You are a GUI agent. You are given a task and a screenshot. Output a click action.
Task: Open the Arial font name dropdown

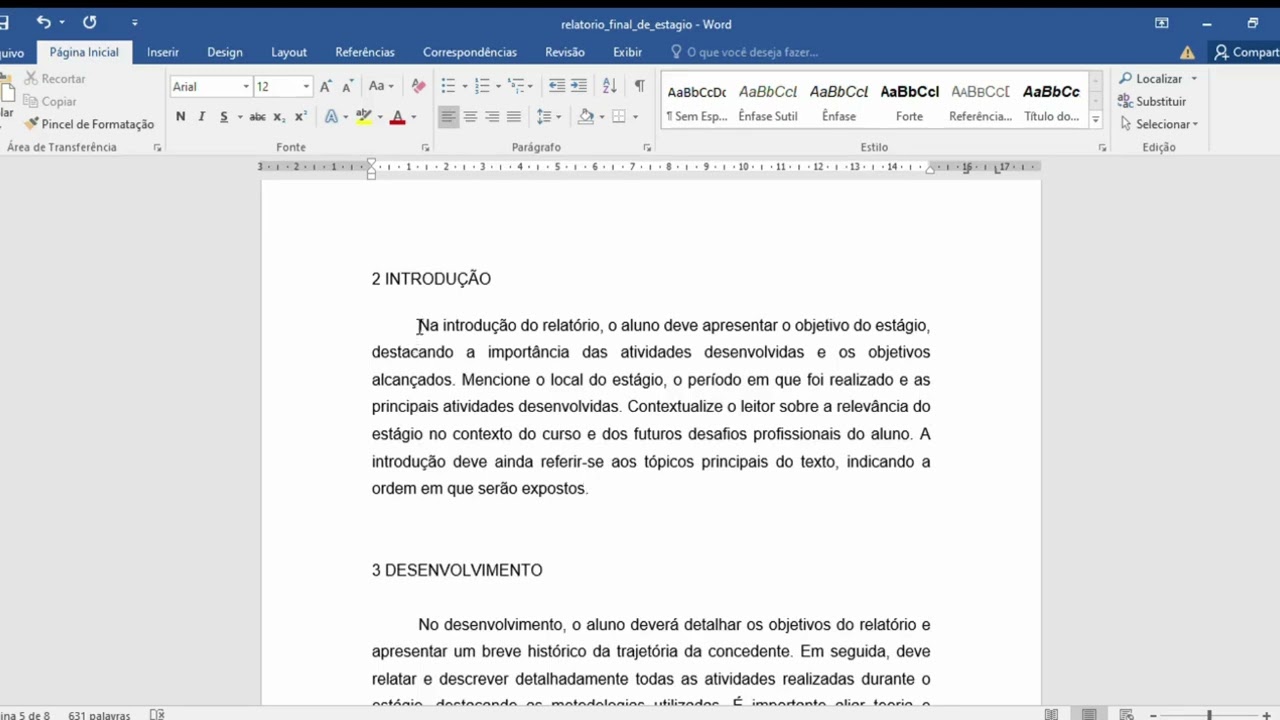246,87
